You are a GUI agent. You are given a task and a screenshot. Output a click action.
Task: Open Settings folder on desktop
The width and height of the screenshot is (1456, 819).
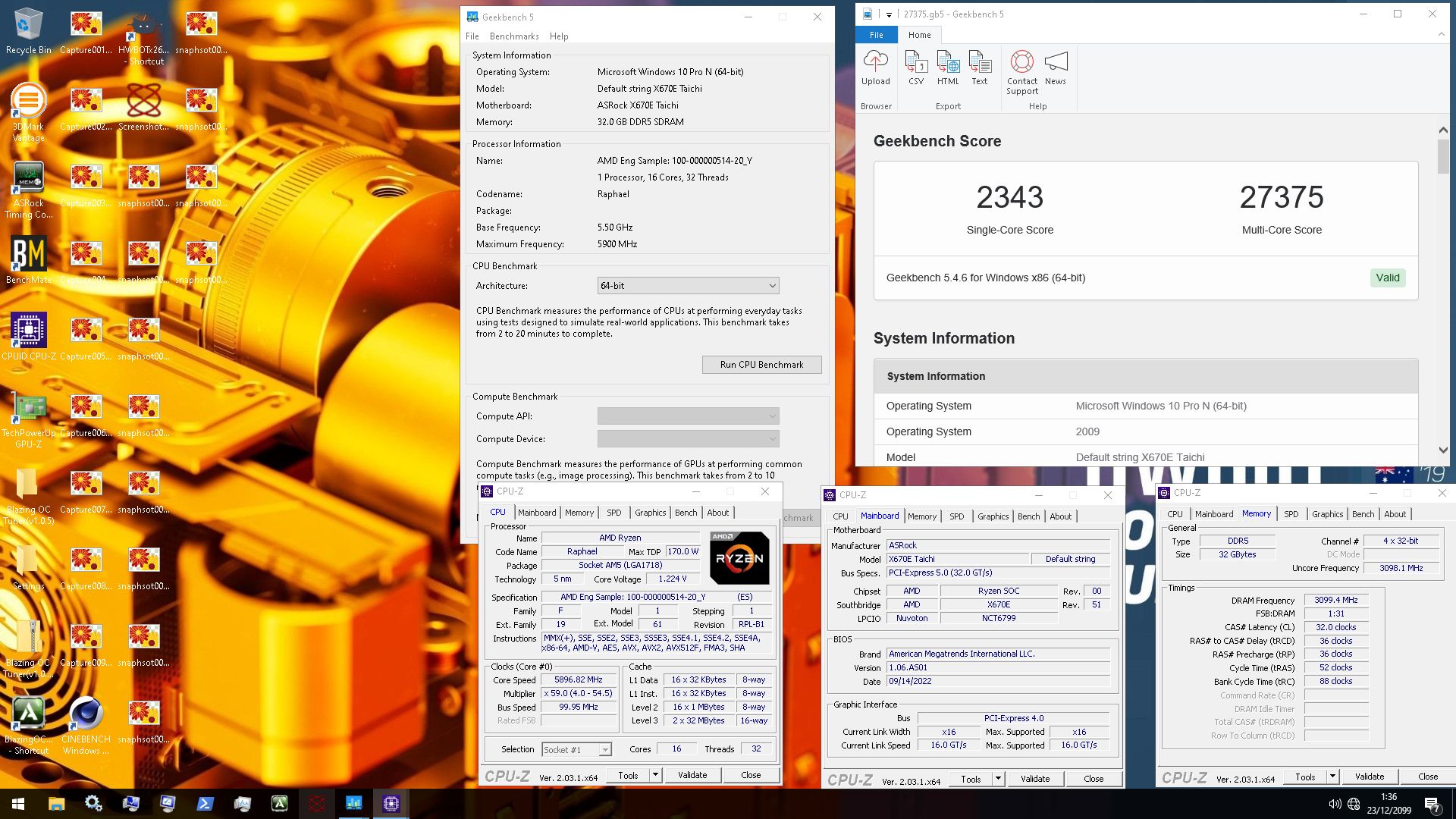(x=29, y=567)
